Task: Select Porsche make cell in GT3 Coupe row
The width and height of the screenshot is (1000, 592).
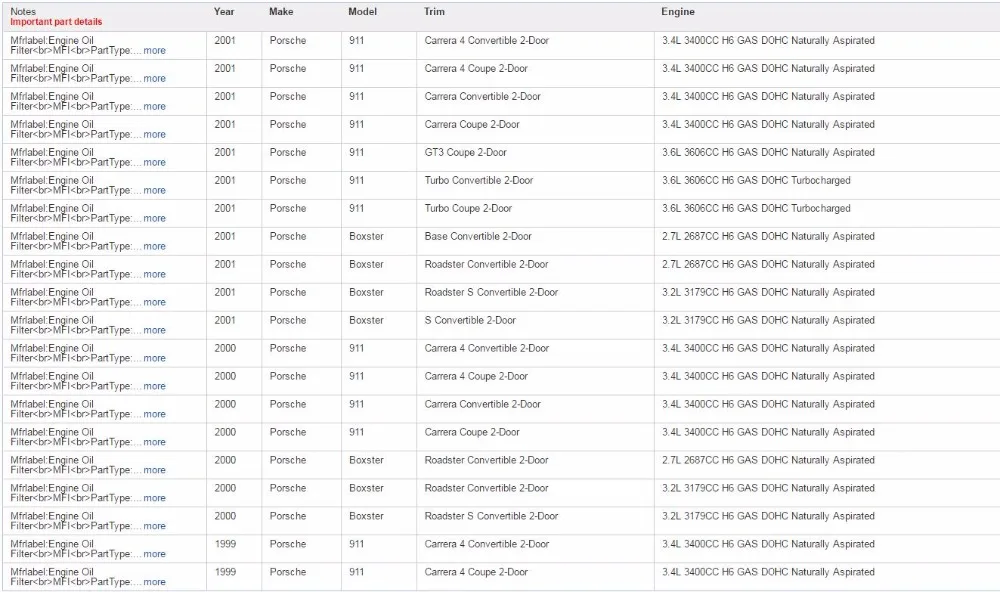Action: point(288,152)
